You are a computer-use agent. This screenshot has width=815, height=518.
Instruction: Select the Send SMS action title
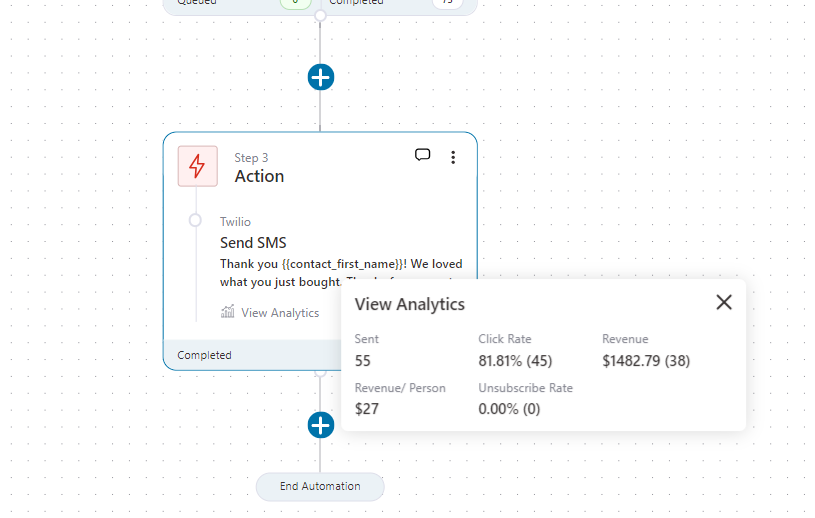pyautogui.click(x=253, y=243)
